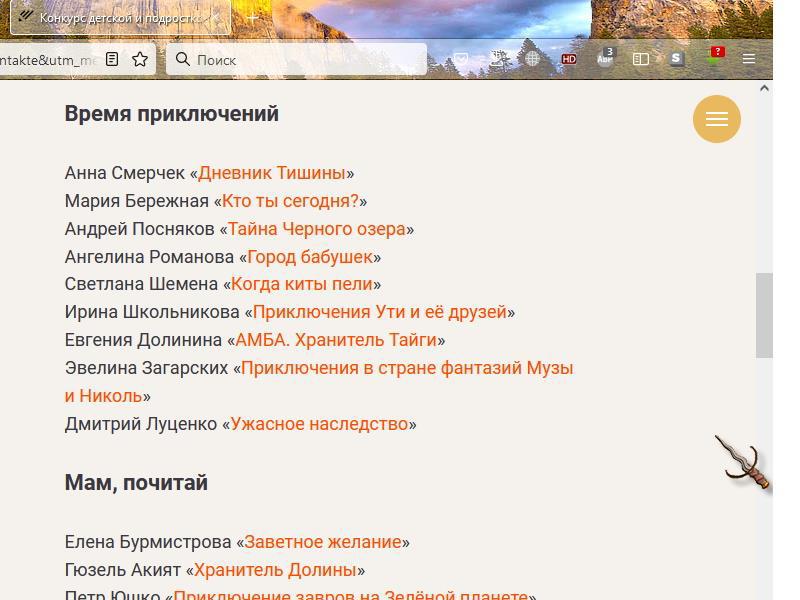Screen dimensions: 800x600
Task: Click the search magnifier icon
Action: tap(183, 59)
